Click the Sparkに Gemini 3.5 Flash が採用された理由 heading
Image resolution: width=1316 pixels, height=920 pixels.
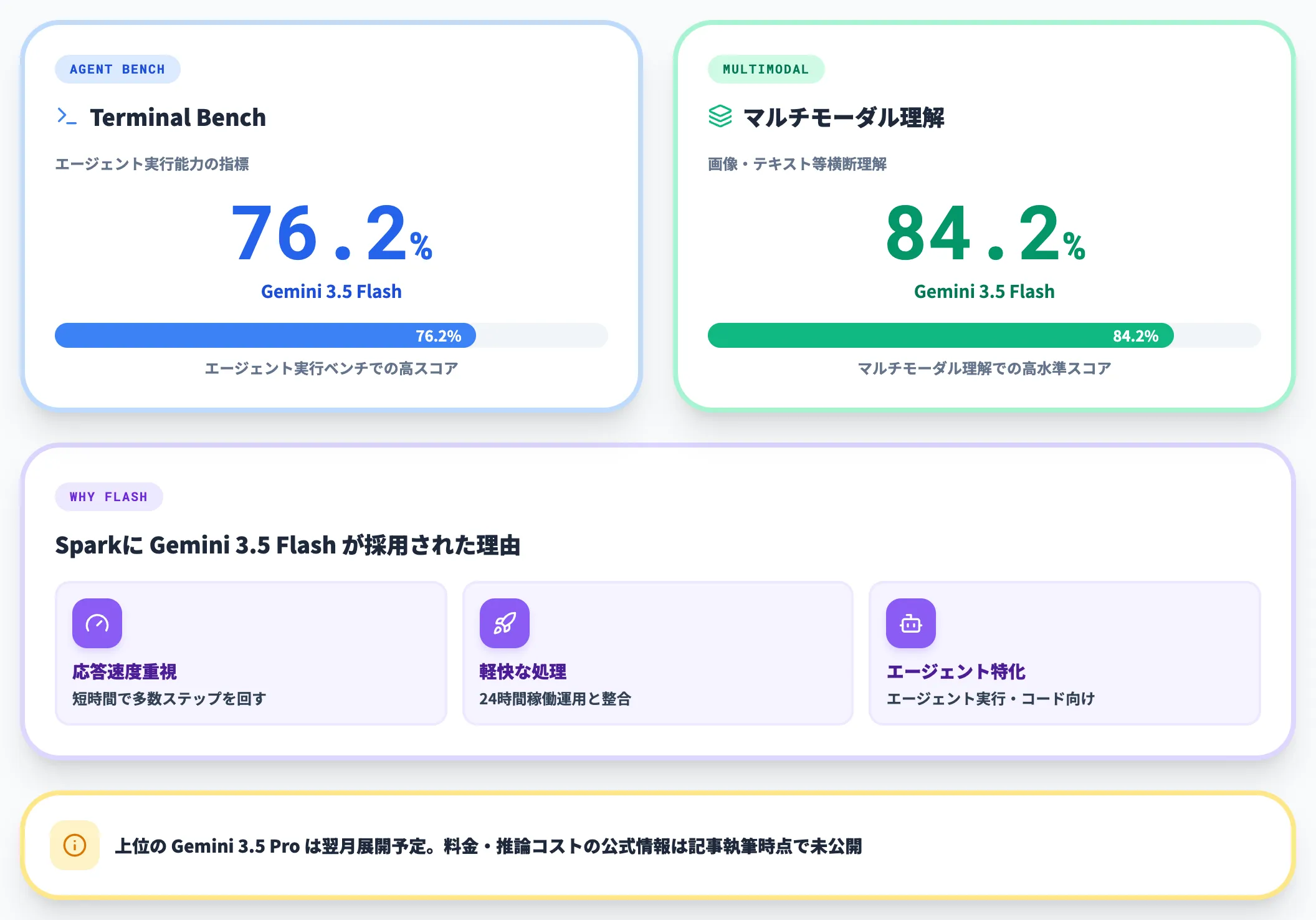click(288, 545)
